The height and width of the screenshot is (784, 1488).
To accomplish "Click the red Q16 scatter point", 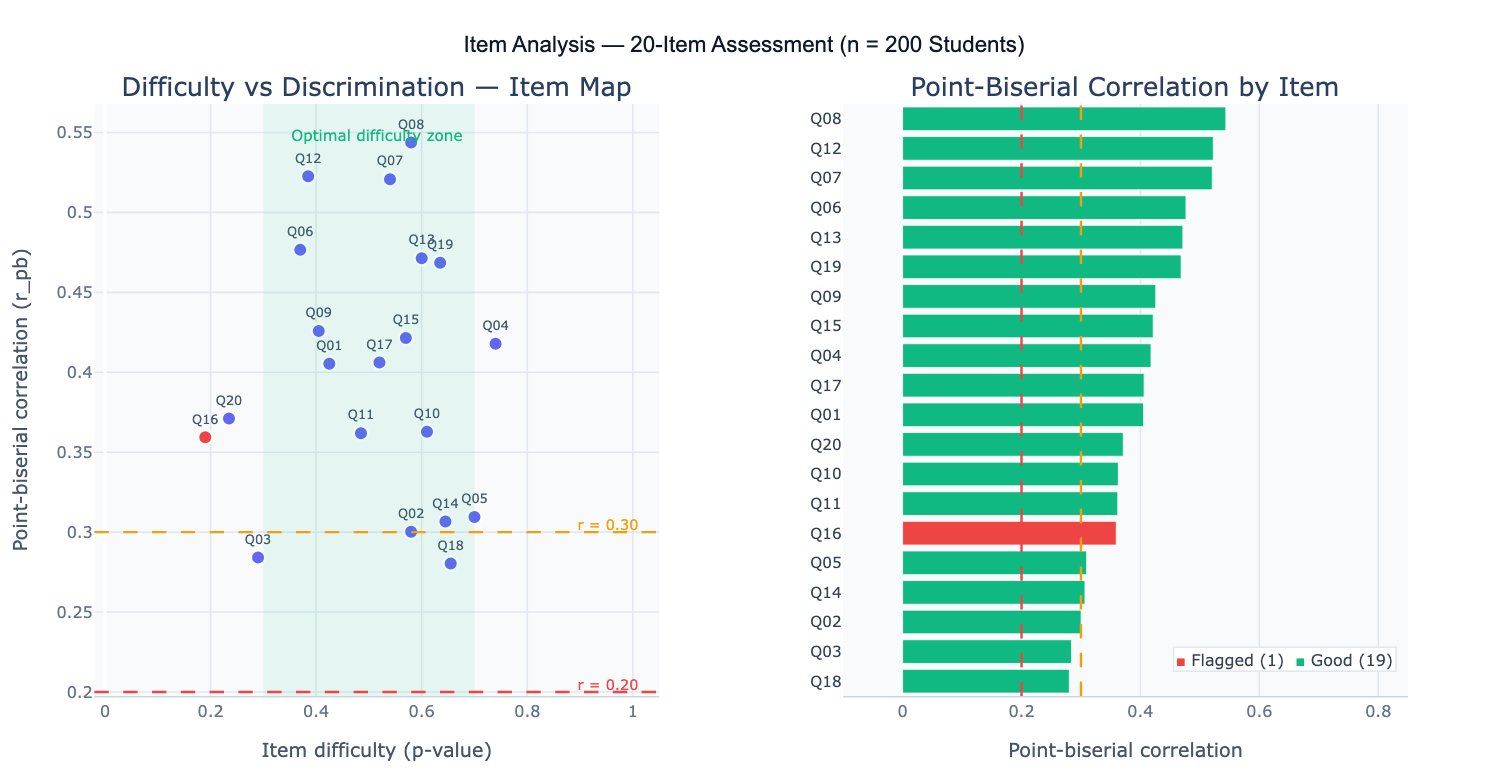I will 205,437.
